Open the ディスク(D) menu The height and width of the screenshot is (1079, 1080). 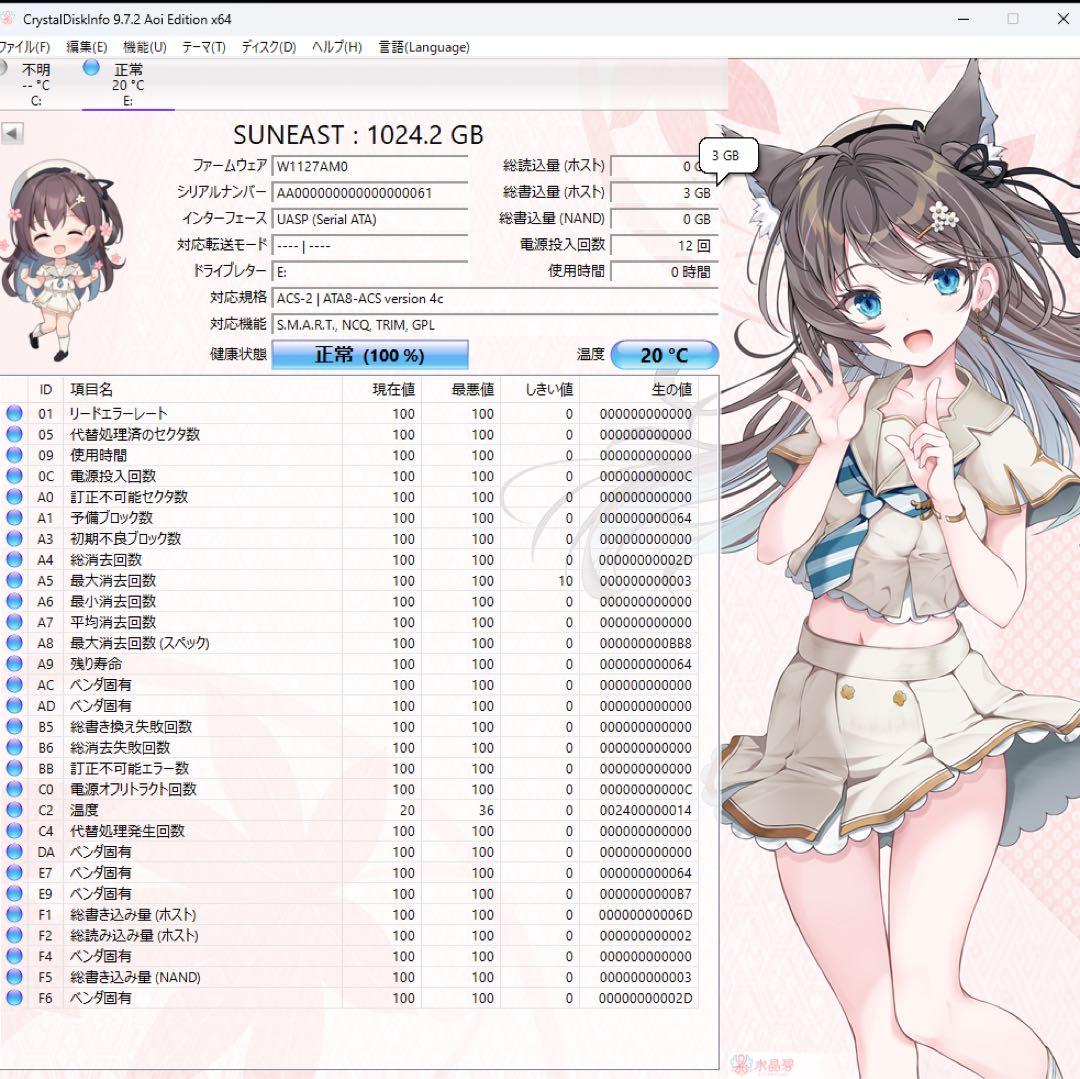(268, 47)
